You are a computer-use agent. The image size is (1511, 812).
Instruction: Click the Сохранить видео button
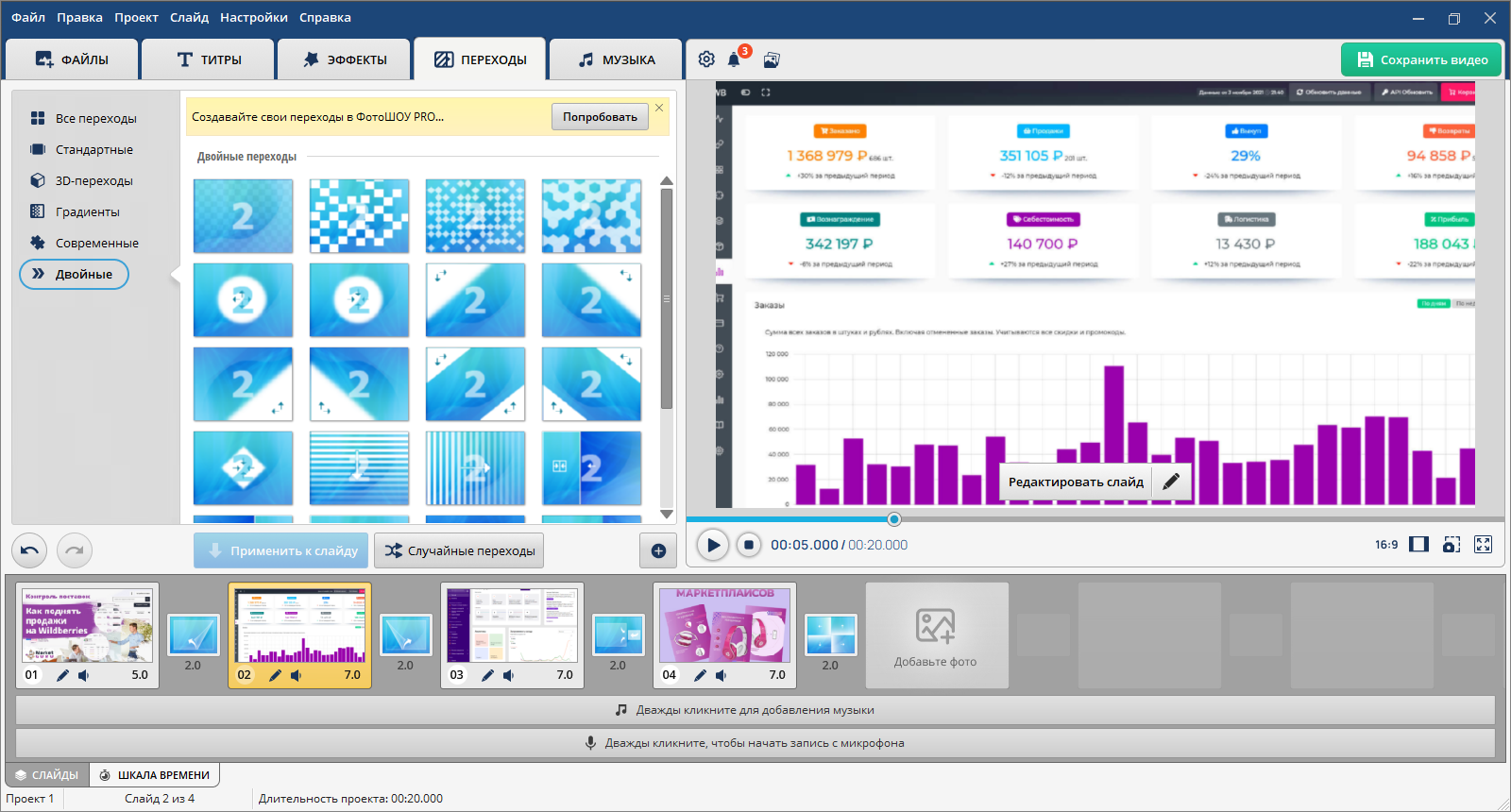(x=1421, y=59)
